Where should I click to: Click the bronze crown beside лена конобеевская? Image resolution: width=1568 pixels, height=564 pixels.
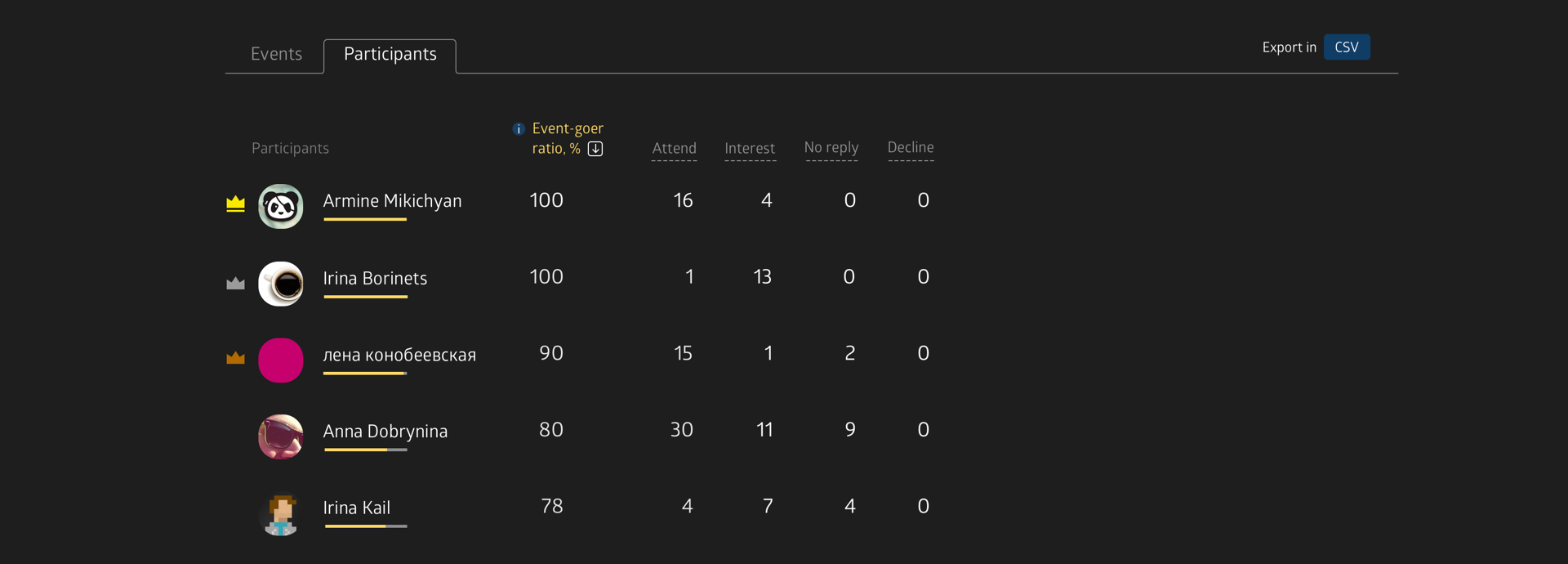point(235,357)
